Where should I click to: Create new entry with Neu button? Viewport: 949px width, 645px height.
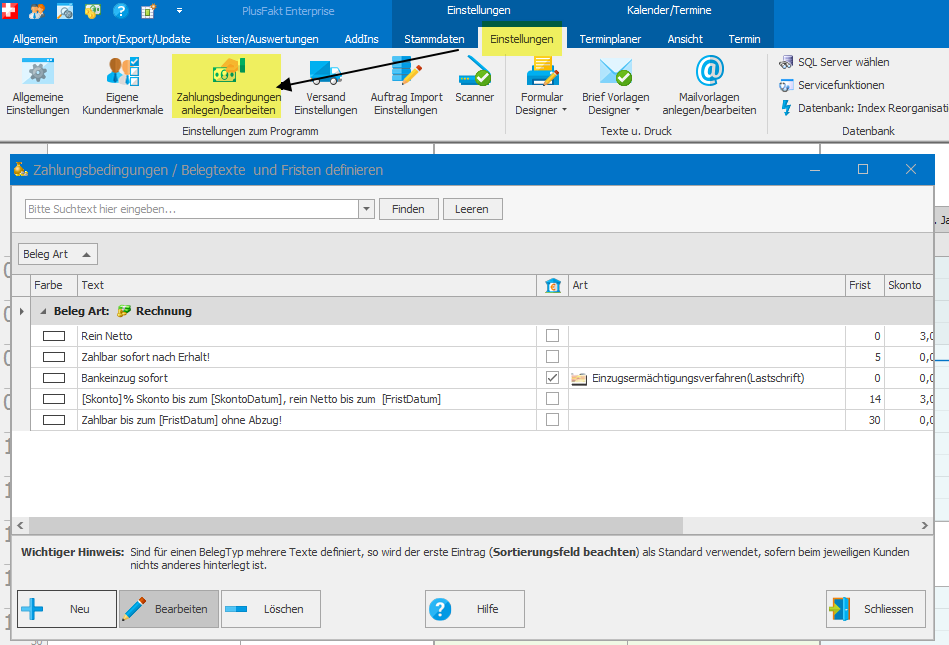click(x=67, y=609)
